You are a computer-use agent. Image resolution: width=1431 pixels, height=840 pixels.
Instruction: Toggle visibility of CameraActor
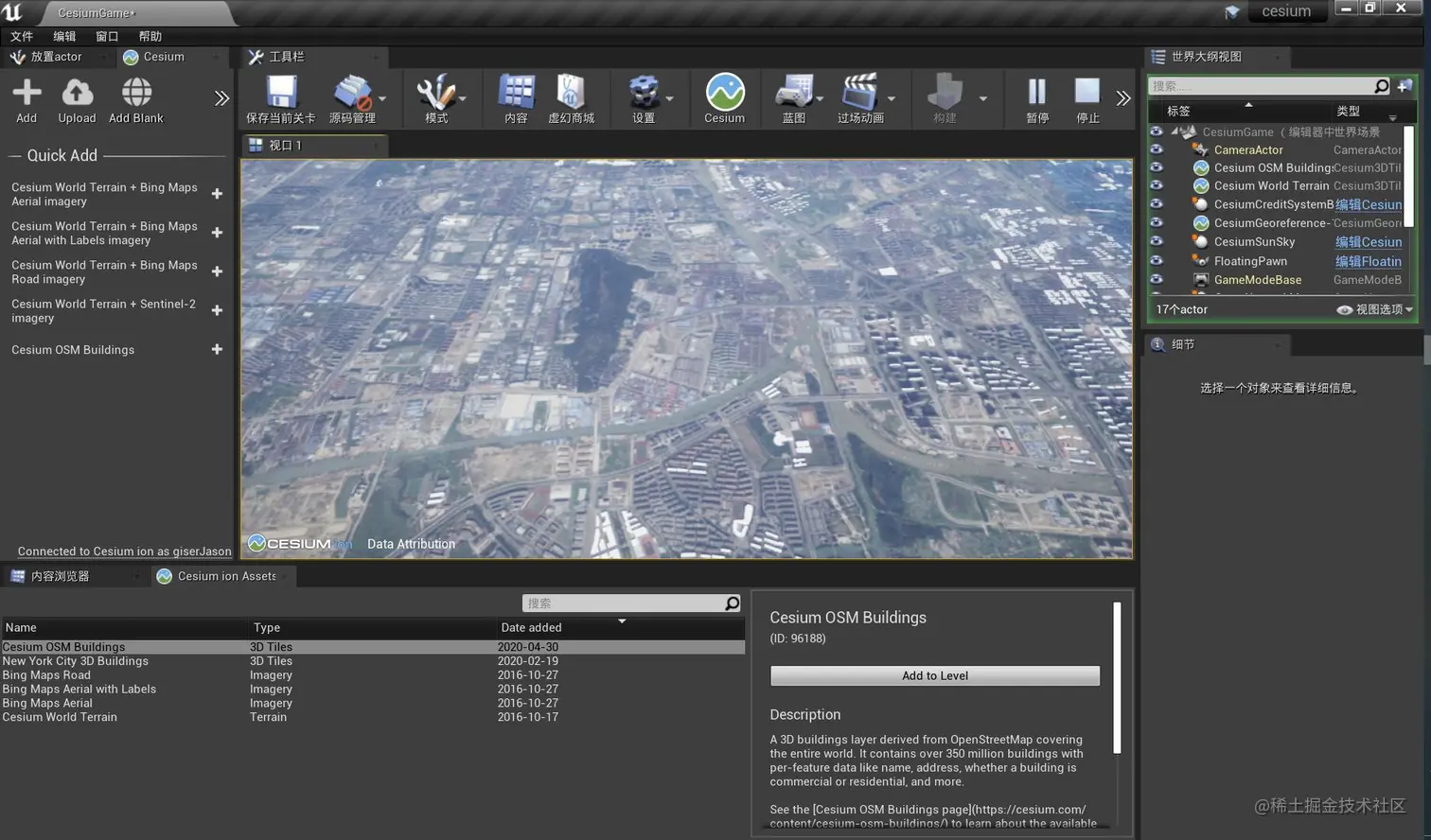(1157, 149)
